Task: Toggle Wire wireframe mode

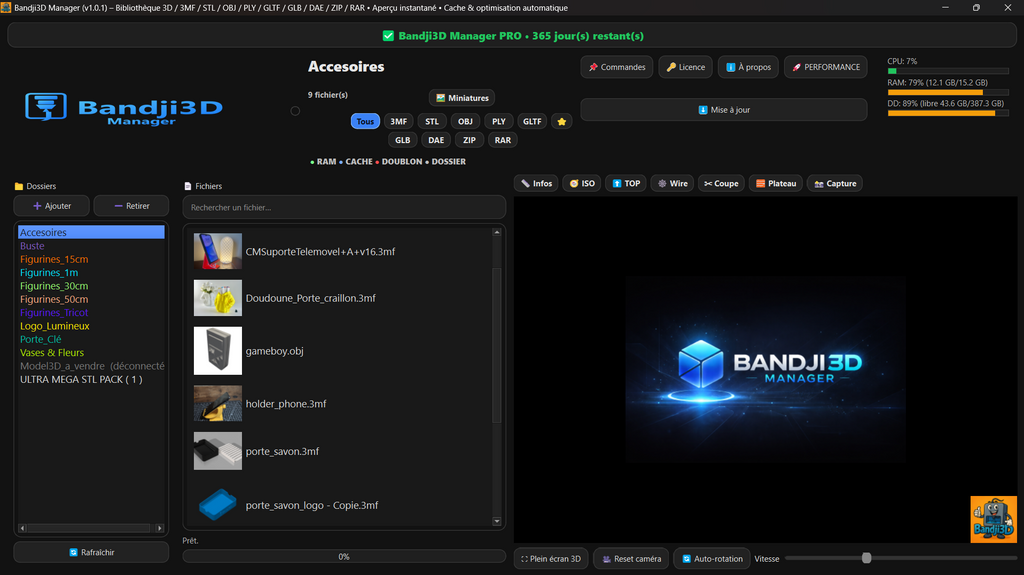Action: coord(672,184)
